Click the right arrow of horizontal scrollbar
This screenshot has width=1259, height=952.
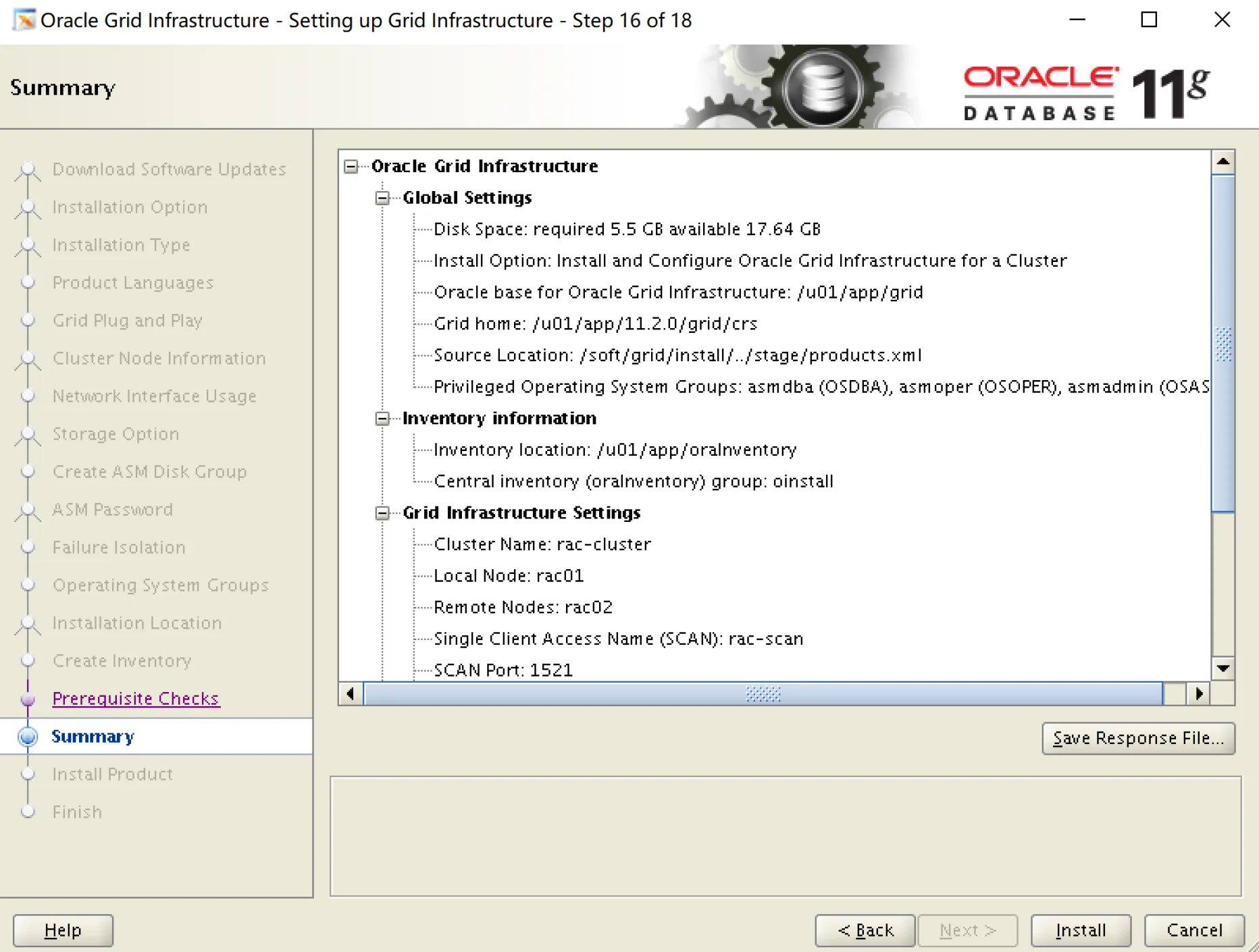click(x=1200, y=694)
